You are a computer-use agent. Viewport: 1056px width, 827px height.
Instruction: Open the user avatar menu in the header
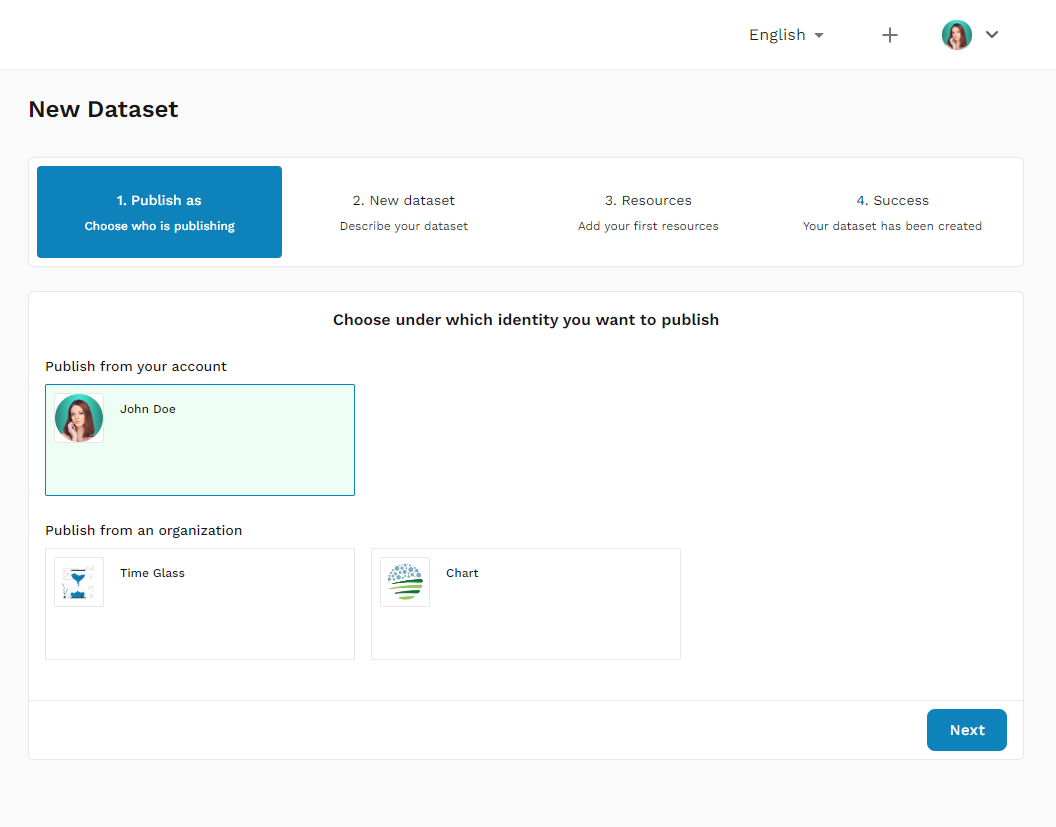tap(957, 34)
